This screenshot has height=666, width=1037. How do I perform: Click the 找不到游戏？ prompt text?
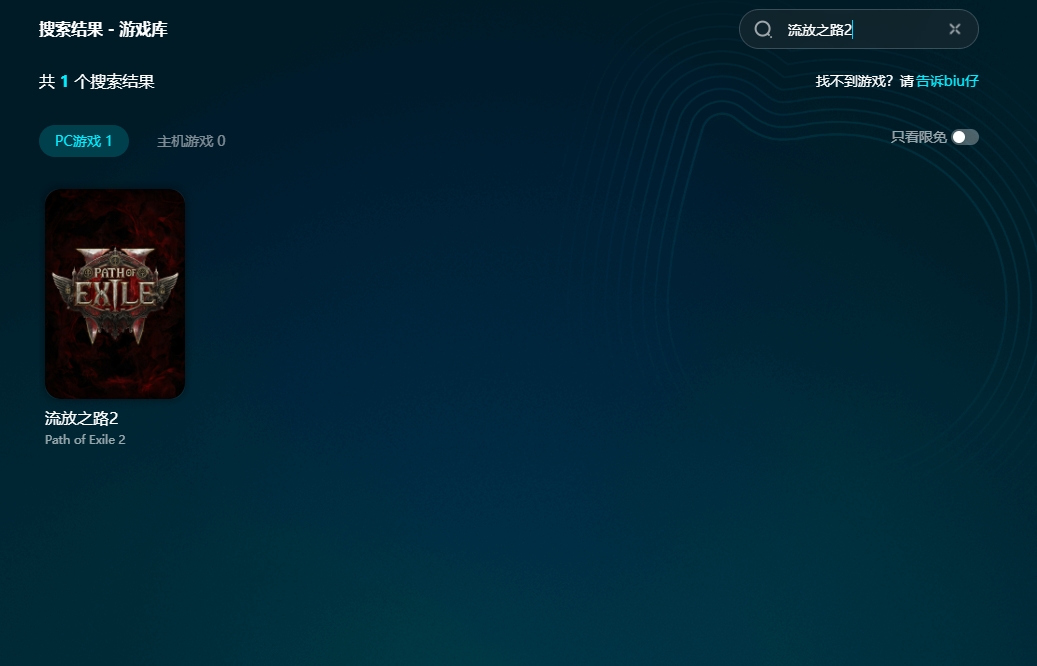click(856, 81)
